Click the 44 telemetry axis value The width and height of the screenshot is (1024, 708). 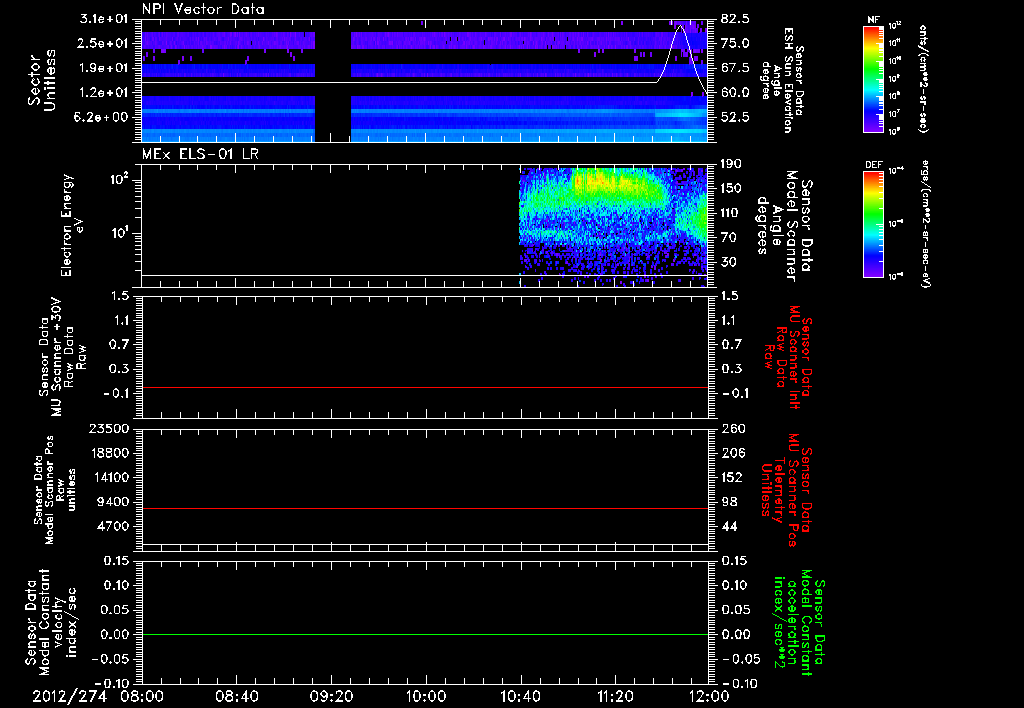[x=728, y=526]
